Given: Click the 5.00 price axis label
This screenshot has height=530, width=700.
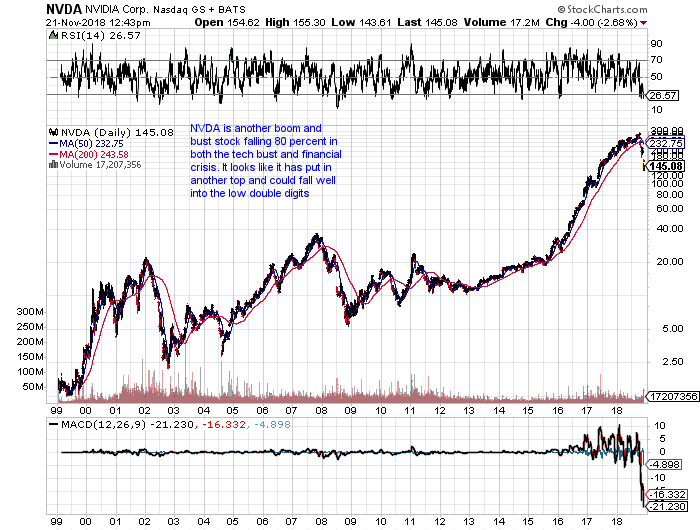Looking at the screenshot, I should pos(673,329).
